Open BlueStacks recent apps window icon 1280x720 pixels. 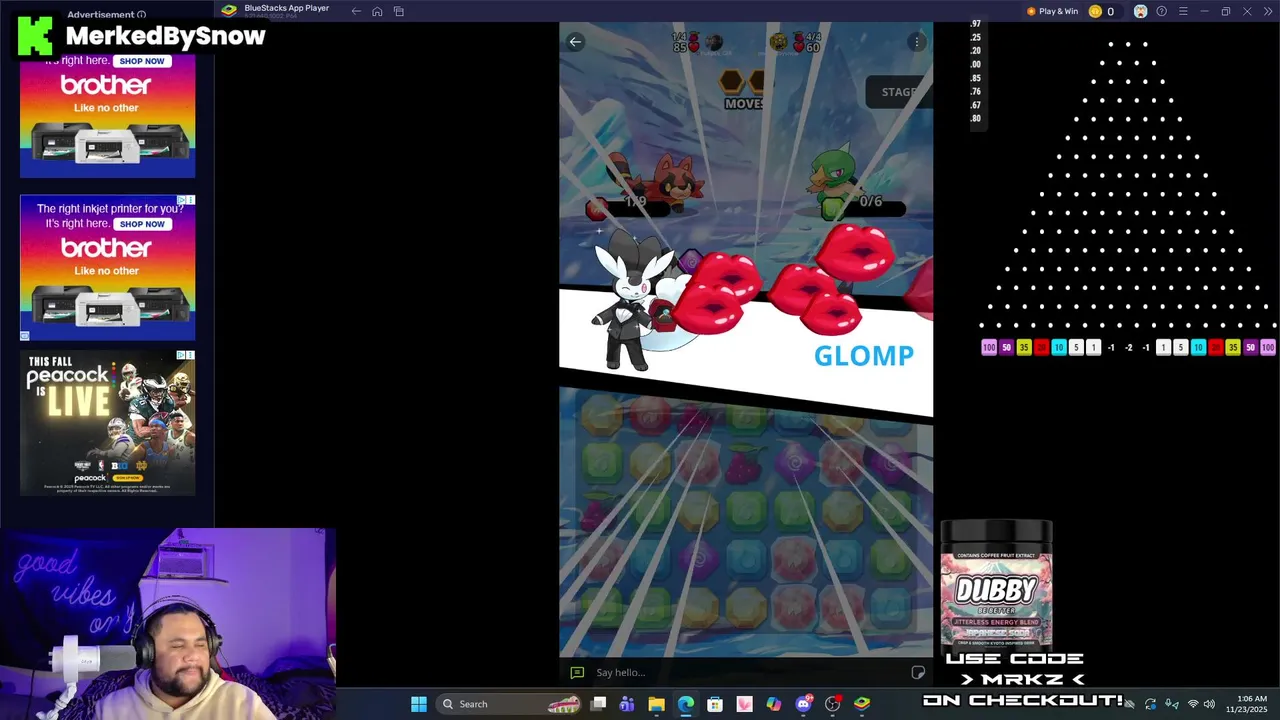coord(398,11)
